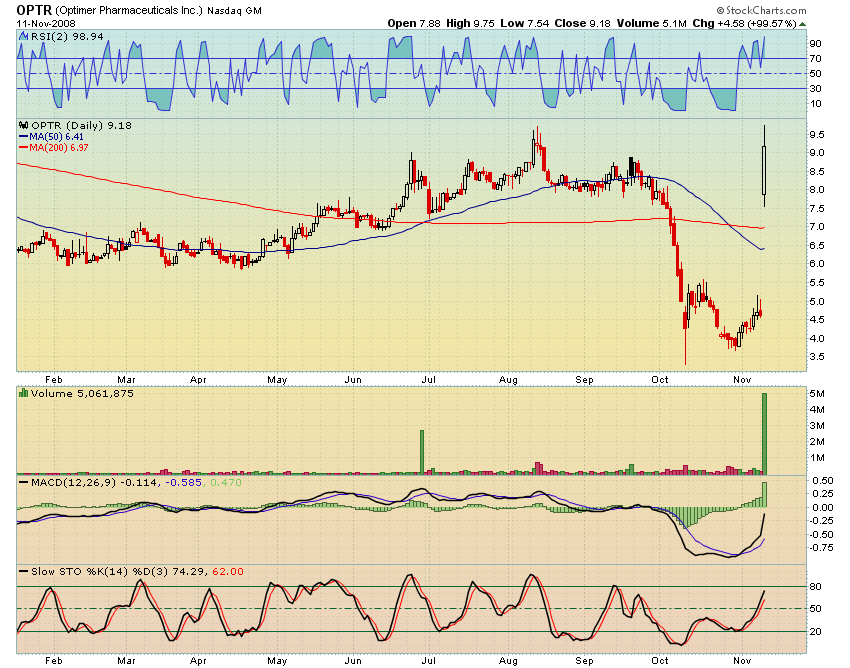Click the OPTR ticker symbol in the title
The image size is (850, 668).
coord(34,10)
